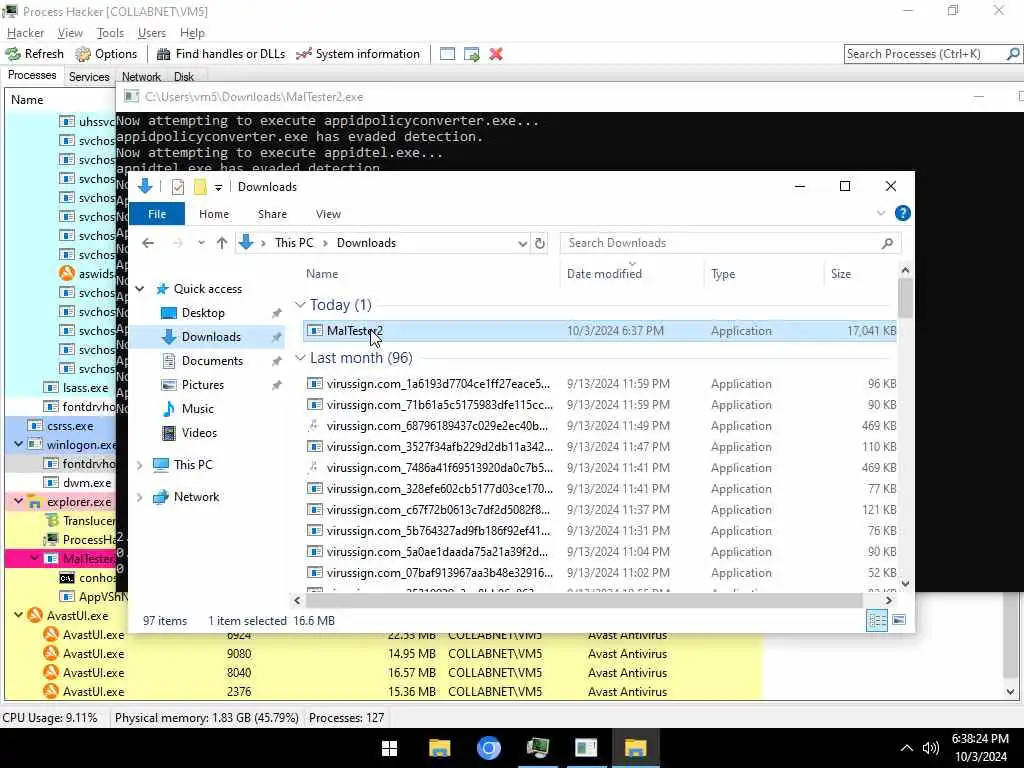This screenshot has height=768, width=1024.
Task: Open the Share ribbon tab
Action: tap(272, 214)
